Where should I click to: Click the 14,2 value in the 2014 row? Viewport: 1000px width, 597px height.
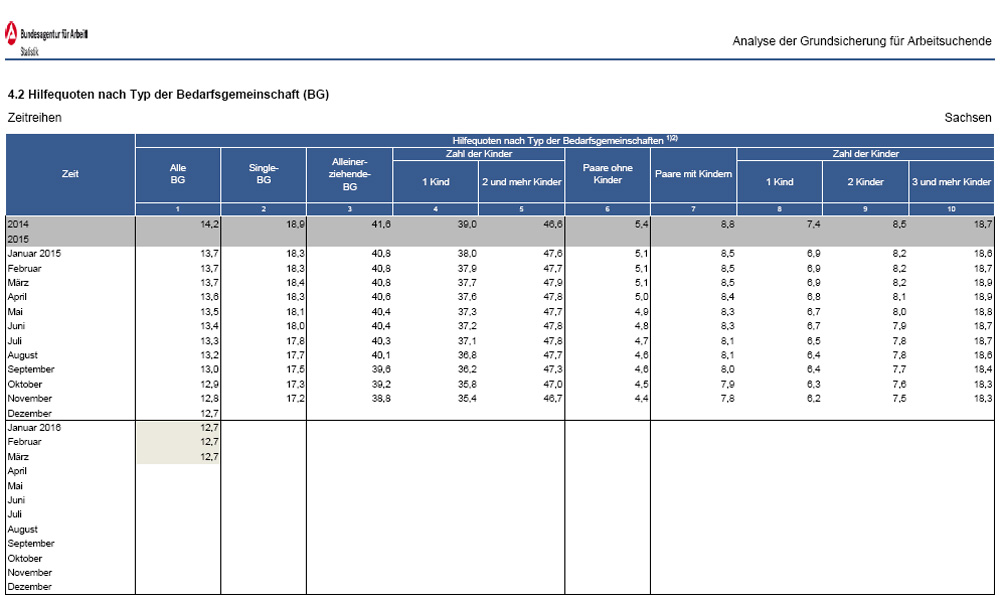[x=209, y=225]
